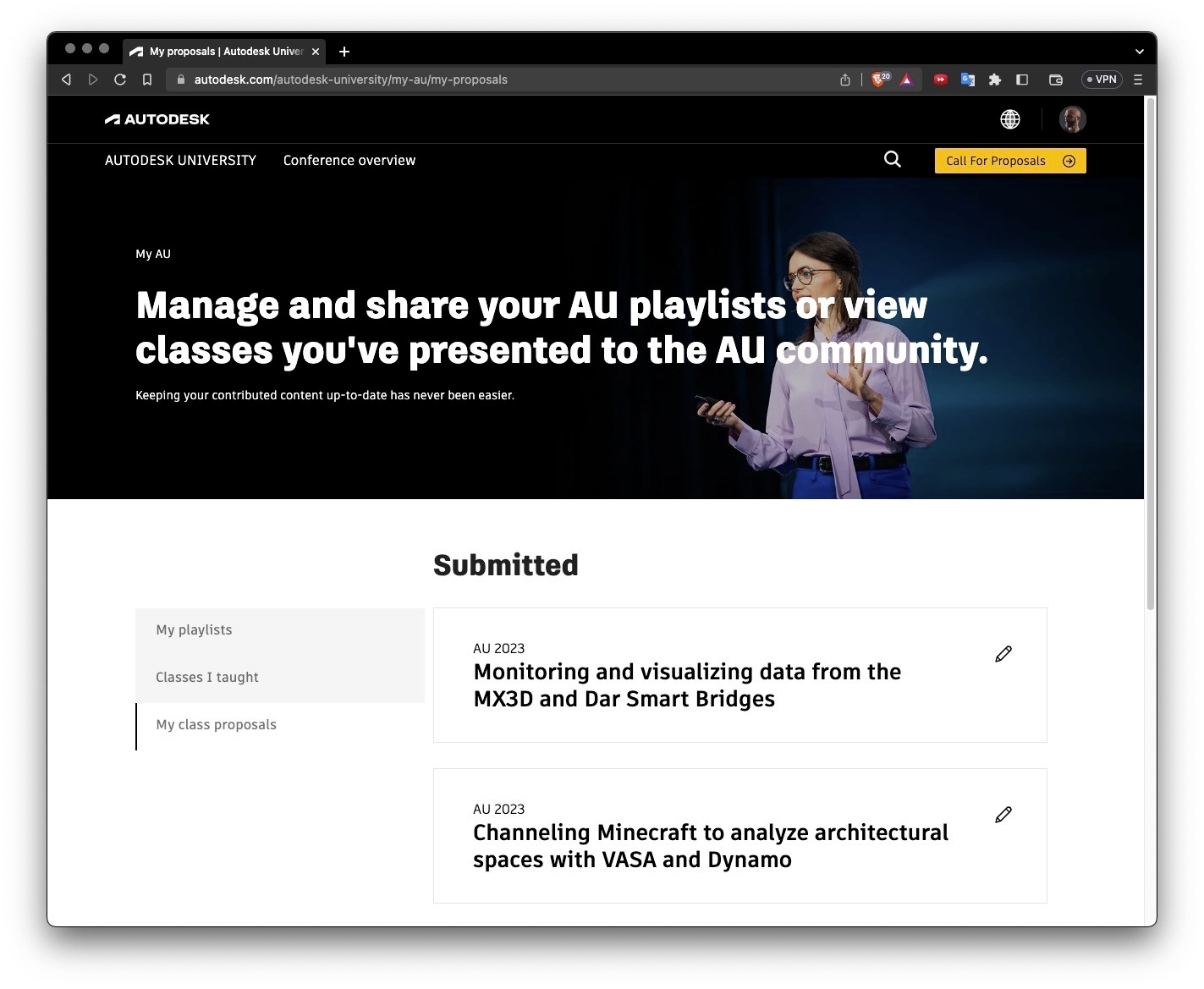Click the Brave Shields icon
Image resolution: width=1204 pixels, height=989 pixels.
(880, 80)
